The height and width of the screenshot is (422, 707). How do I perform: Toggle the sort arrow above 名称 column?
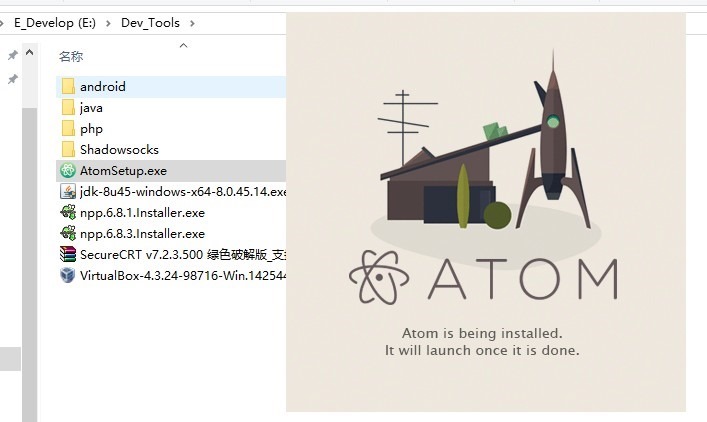pos(183,46)
